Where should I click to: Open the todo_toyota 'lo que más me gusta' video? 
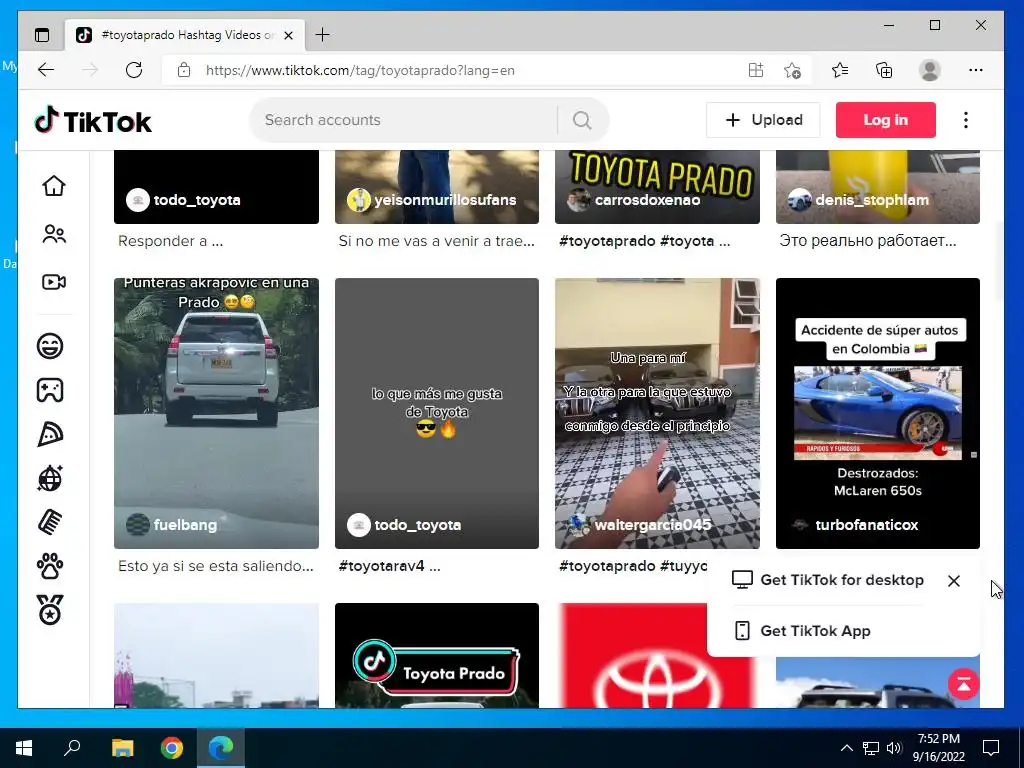[437, 413]
